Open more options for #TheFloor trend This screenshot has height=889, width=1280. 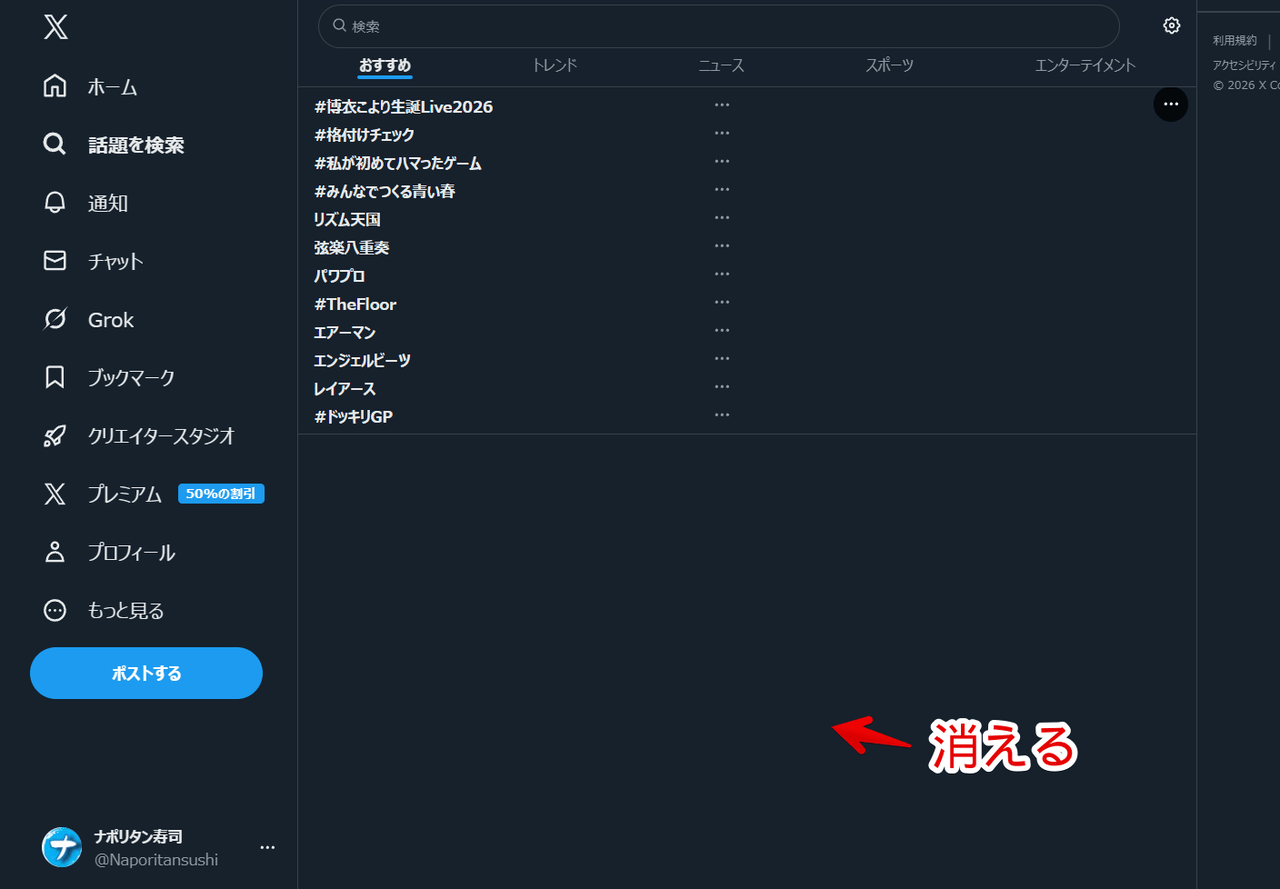coord(722,302)
